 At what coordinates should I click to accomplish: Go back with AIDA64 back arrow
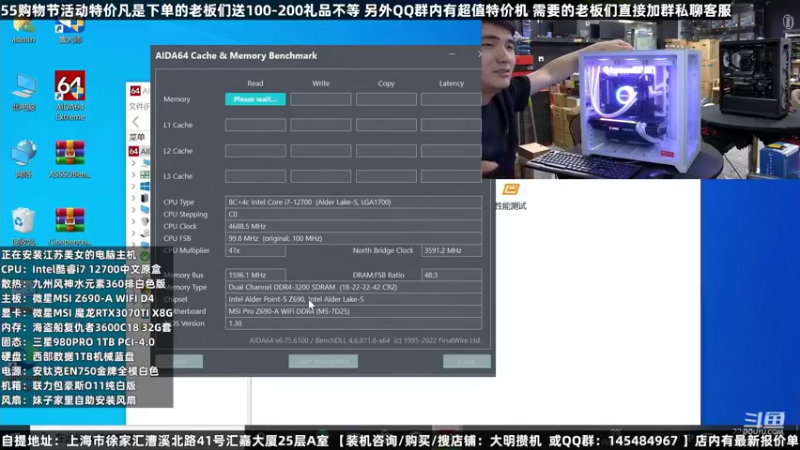(136, 121)
